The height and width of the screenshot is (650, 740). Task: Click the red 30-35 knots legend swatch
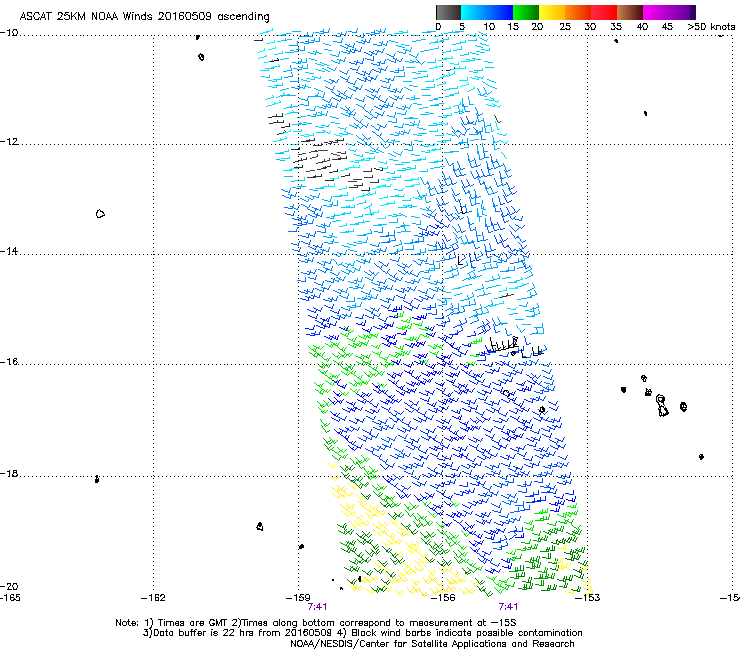click(x=604, y=12)
